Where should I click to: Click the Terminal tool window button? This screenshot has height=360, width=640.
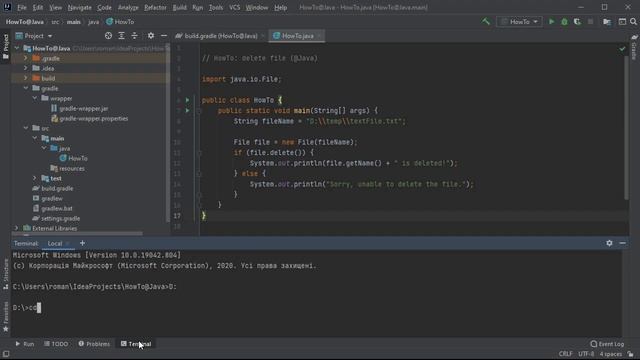136,344
